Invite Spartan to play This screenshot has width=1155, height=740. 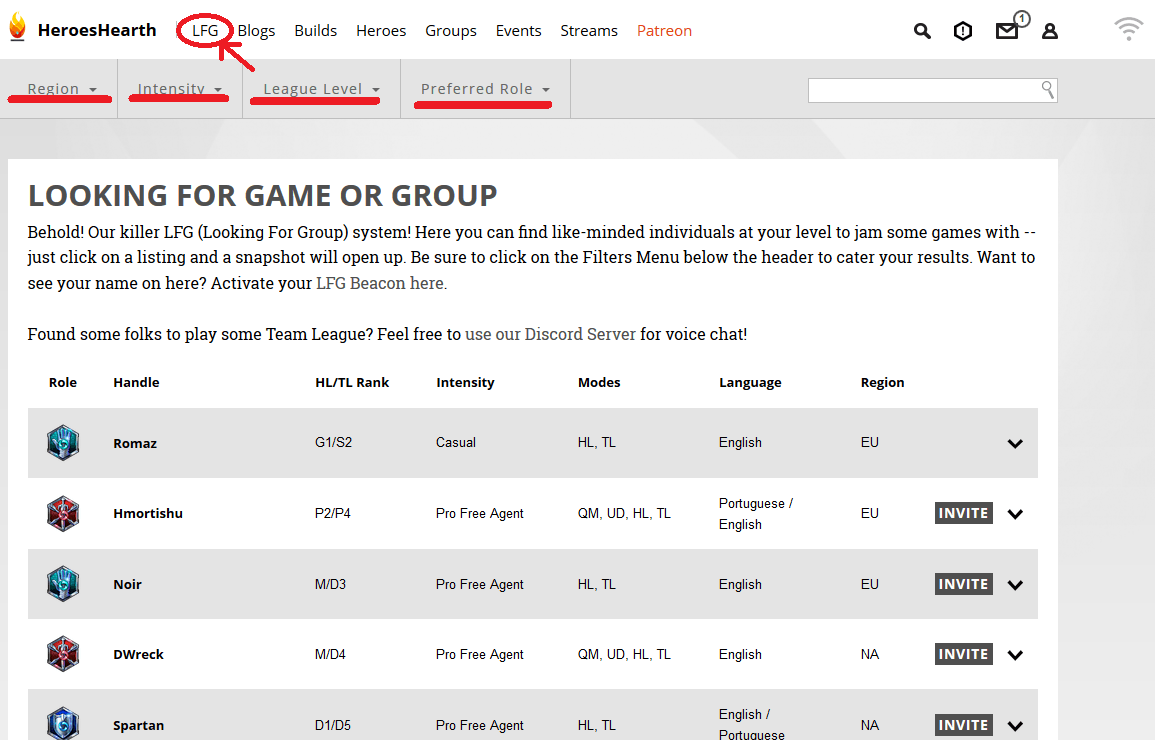[x=963, y=725]
